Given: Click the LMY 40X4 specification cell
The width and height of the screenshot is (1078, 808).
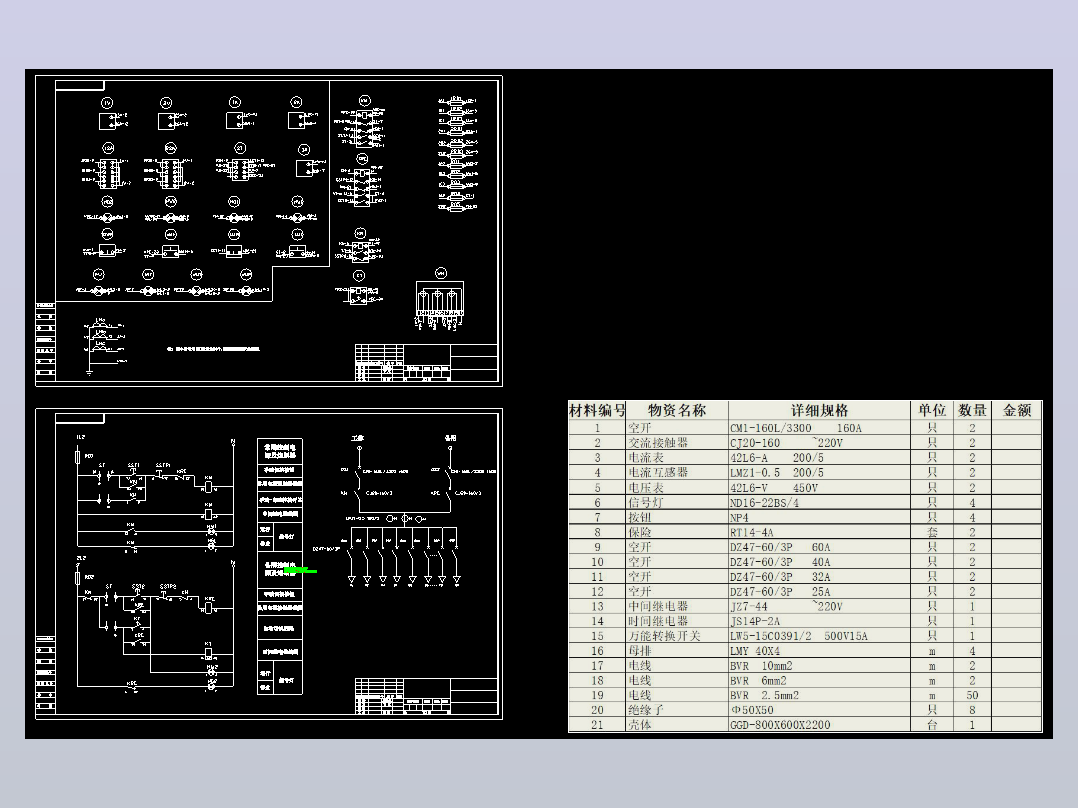Looking at the screenshot, I should point(820,651).
